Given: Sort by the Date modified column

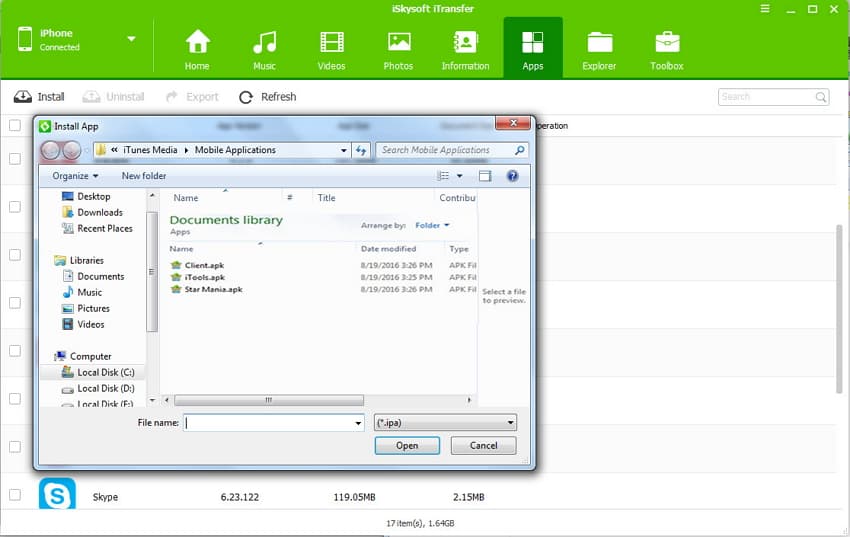Looking at the screenshot, I should (388, 249).
